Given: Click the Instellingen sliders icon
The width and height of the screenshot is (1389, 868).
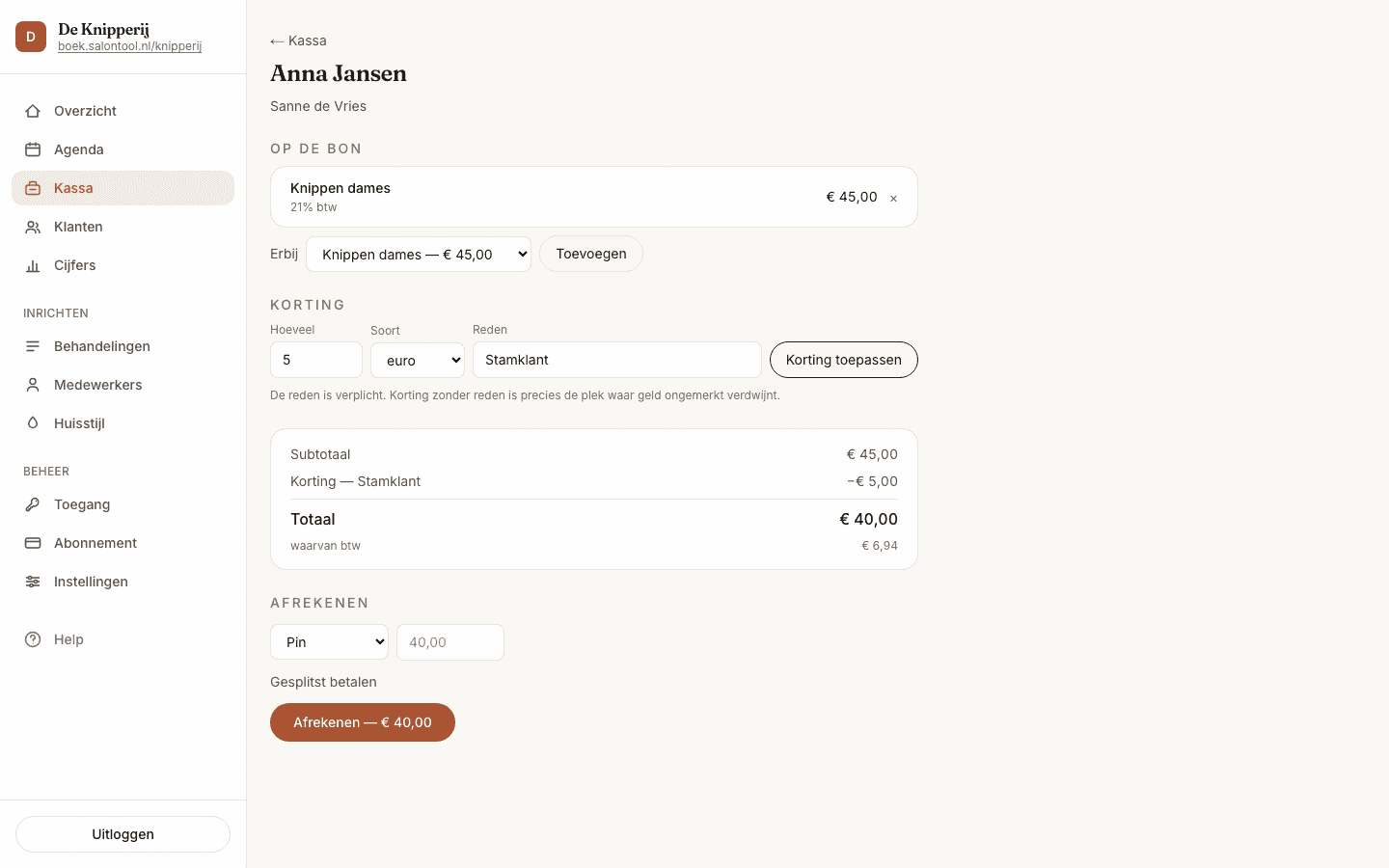Looking at the screenshot, I should coord(33,582).
